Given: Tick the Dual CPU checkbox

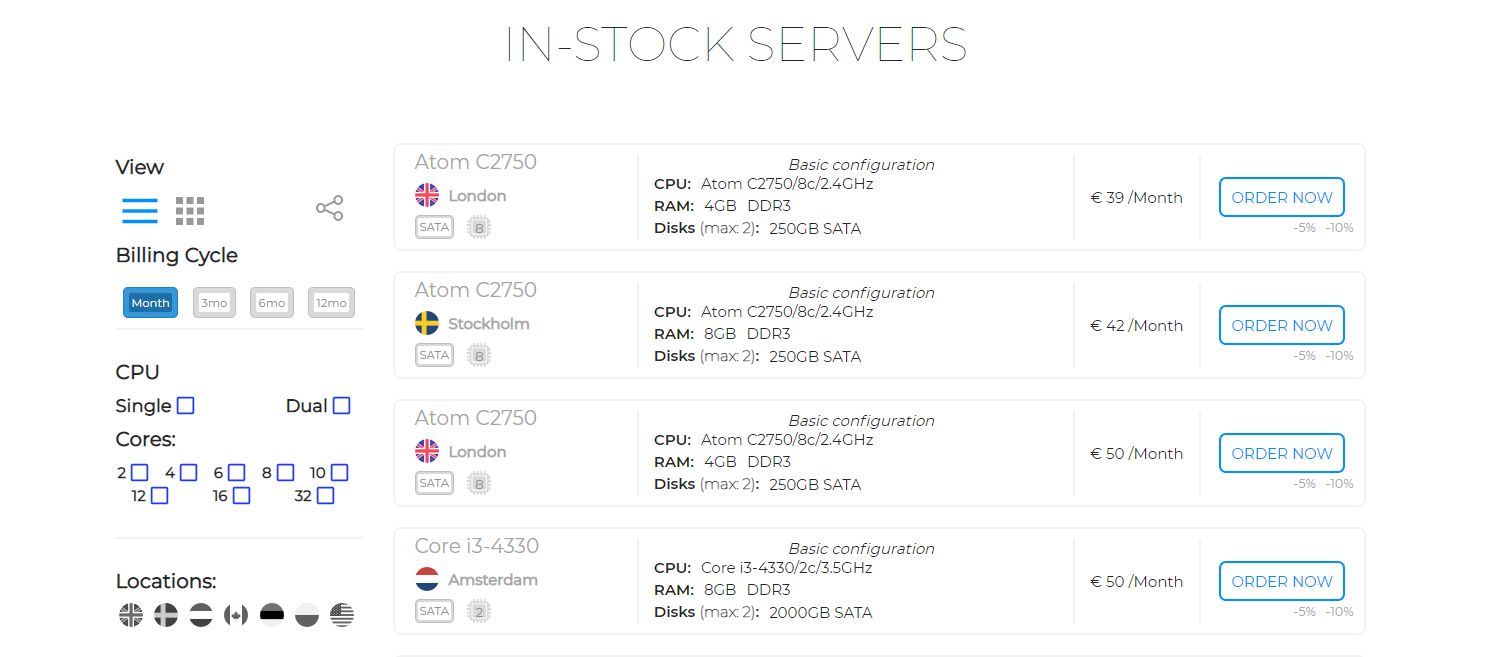Looking at the screenshot, I should (x=342, y=406).
